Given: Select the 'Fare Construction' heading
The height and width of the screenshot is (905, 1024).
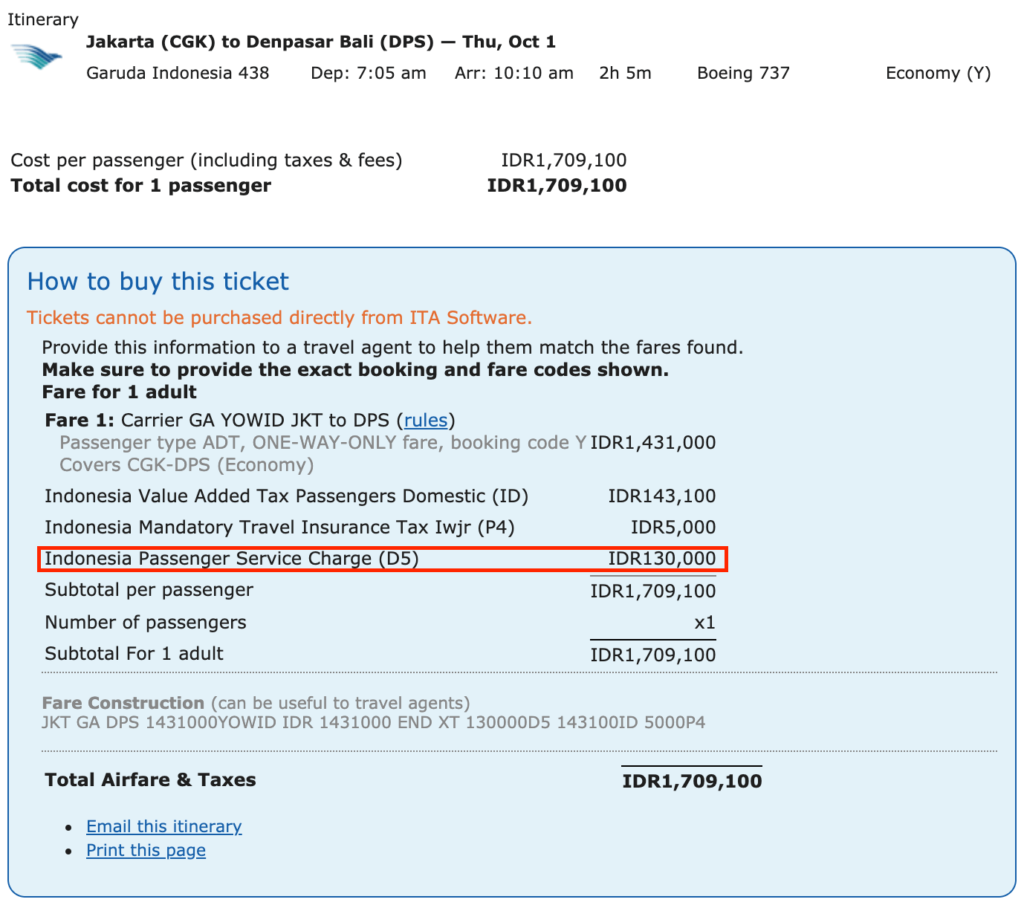Looking at the screenshot, I should pyautogui.click(x=123, y=703).
